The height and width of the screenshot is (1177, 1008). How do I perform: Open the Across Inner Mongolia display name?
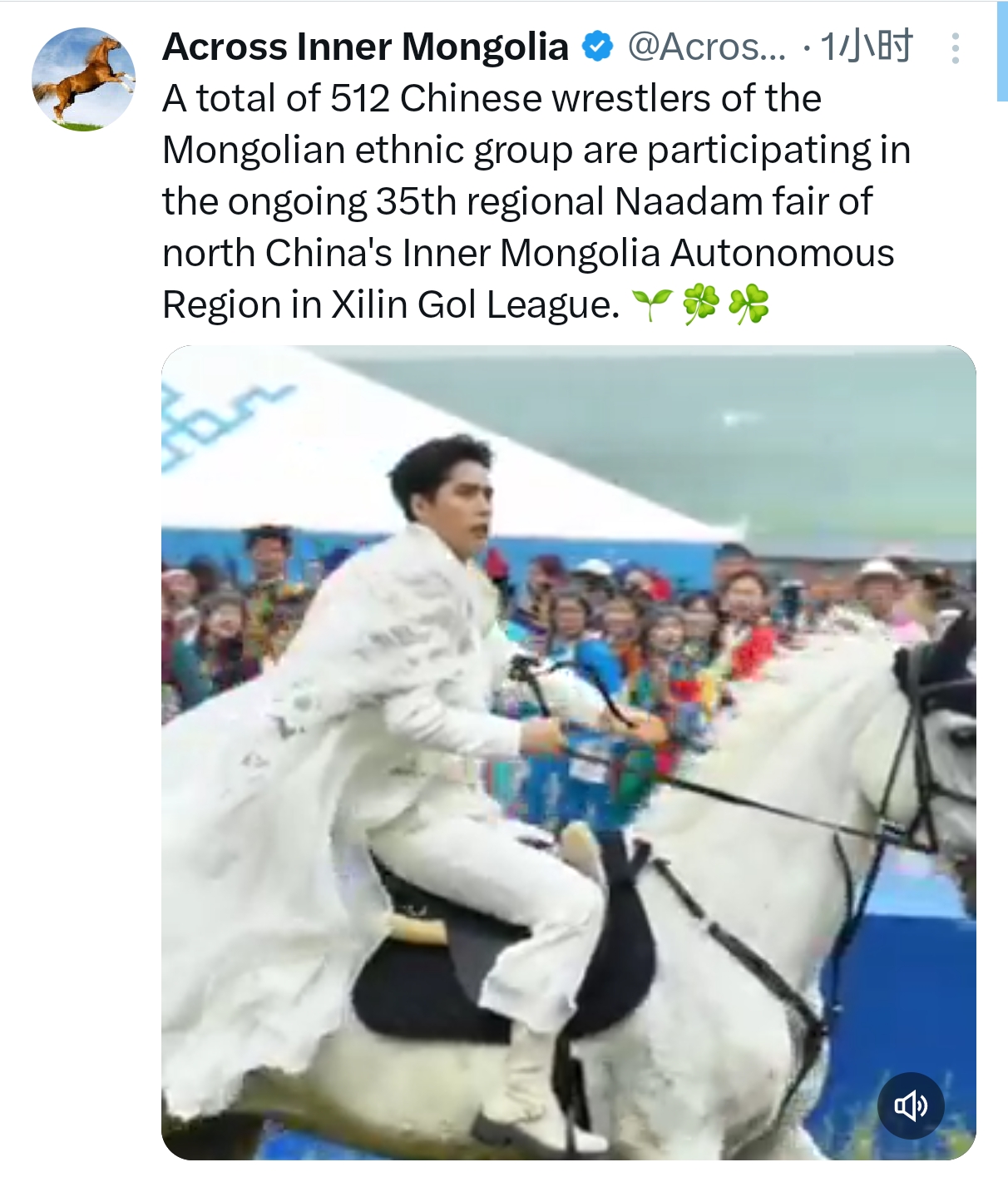pos(365,47)
